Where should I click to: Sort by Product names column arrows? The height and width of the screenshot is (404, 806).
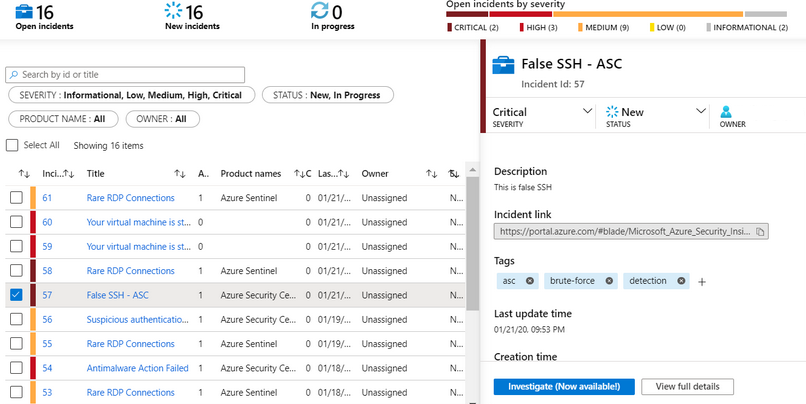coord(299,174)
